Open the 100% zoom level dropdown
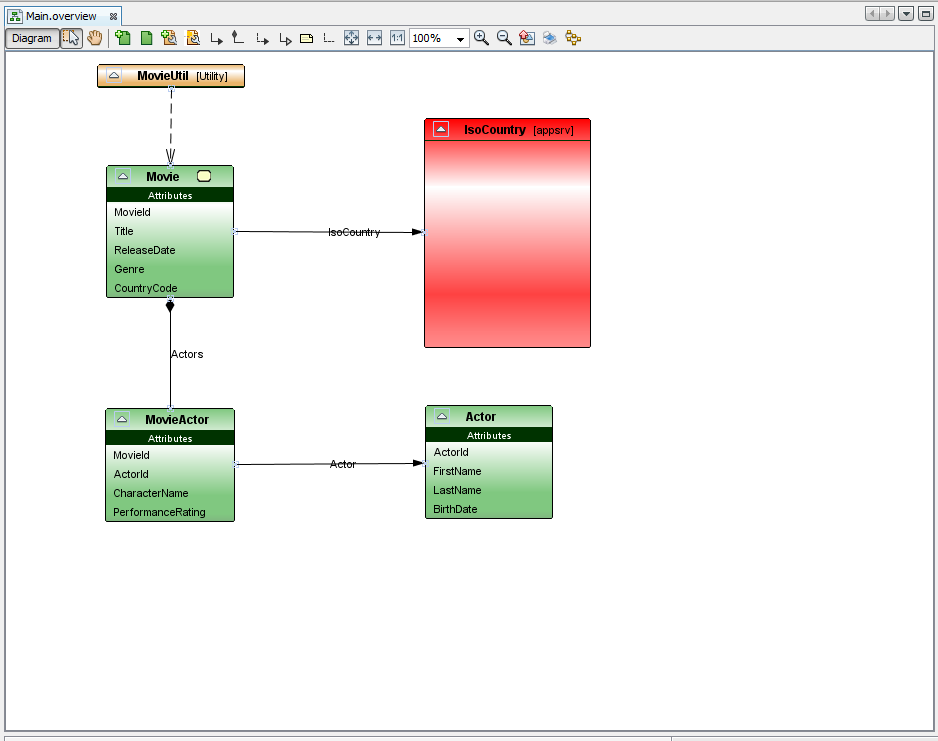This screenshot has height=741, width=938. coord(461,39)
